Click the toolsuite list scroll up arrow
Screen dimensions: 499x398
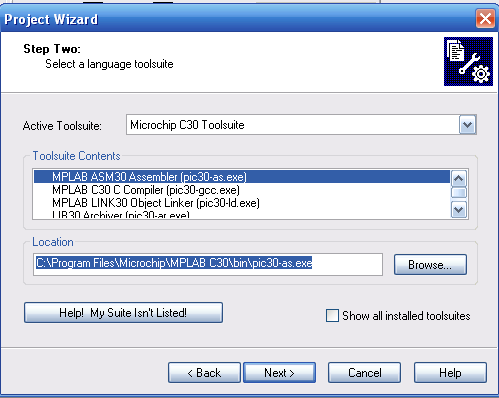[x=459, y=179]
